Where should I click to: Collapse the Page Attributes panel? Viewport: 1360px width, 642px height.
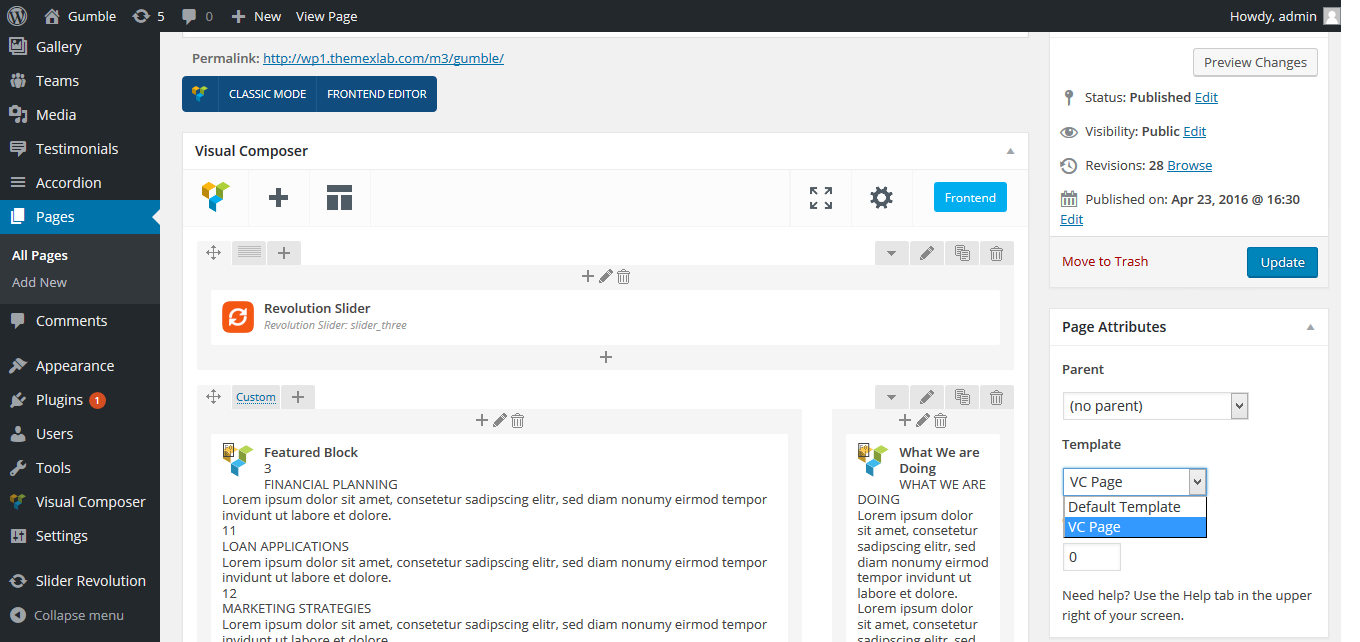[x=1310, y=327]
